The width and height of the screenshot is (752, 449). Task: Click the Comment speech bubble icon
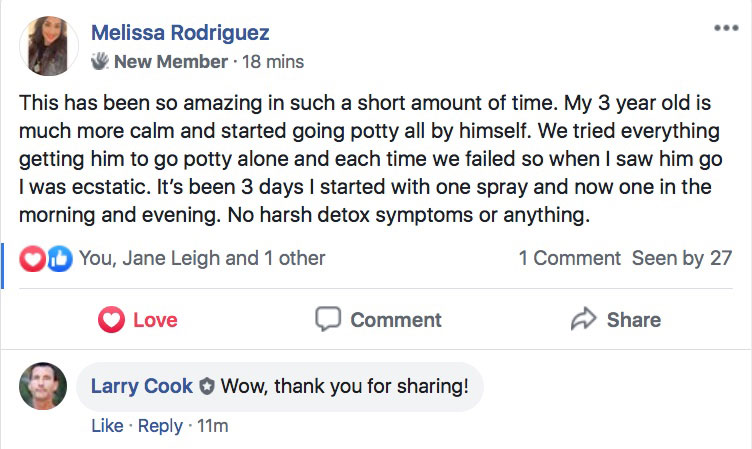tap(328, 320)
